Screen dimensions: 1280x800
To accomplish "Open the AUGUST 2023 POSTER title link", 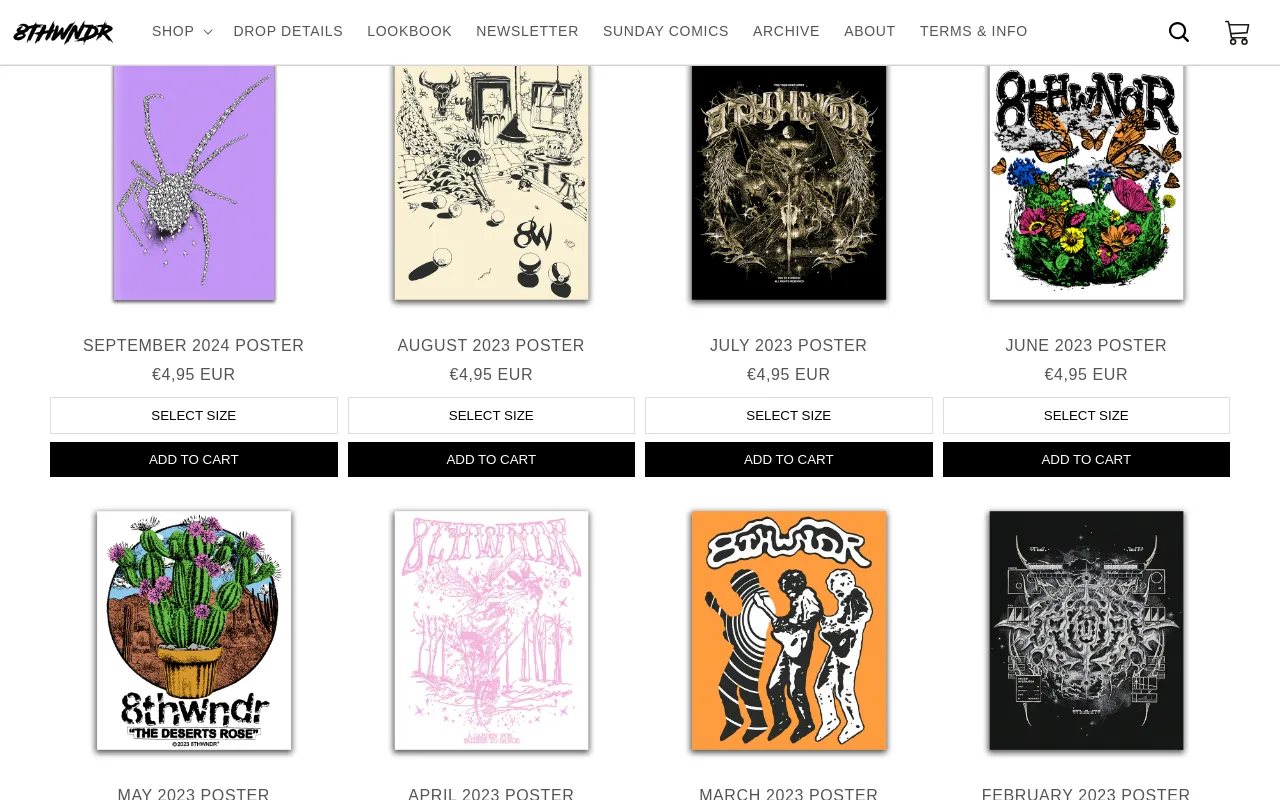I will tap(491, 345).
